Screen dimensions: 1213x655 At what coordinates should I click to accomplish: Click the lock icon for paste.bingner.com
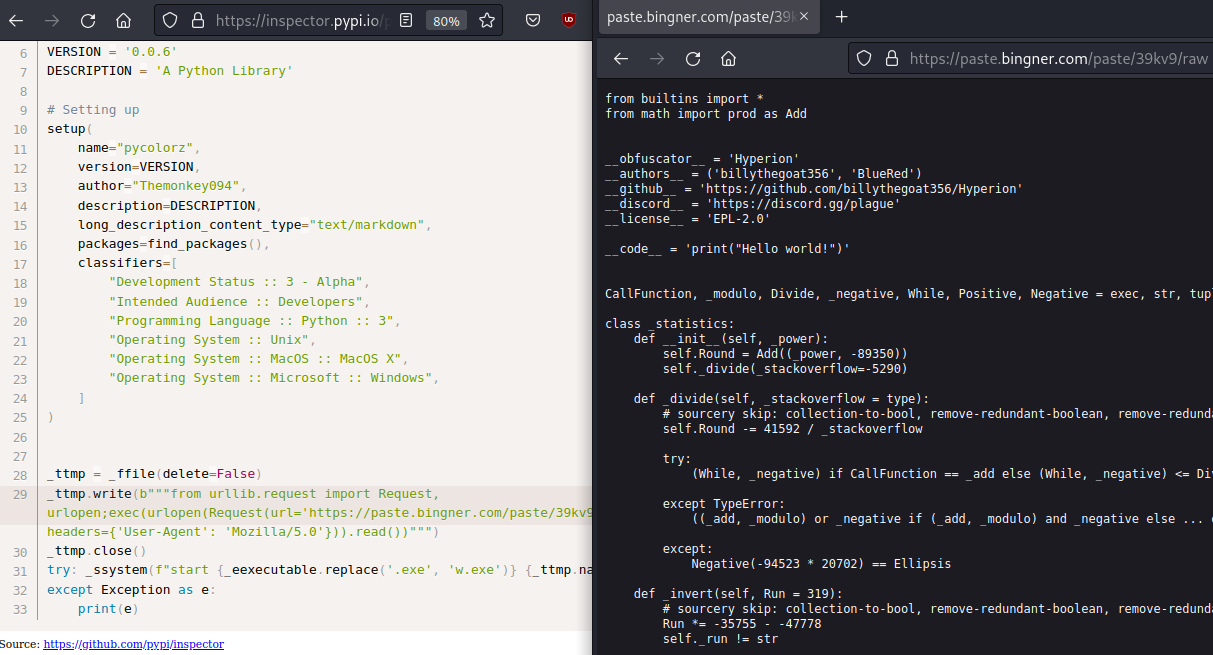pyautogui.click(x=892, y=59)
